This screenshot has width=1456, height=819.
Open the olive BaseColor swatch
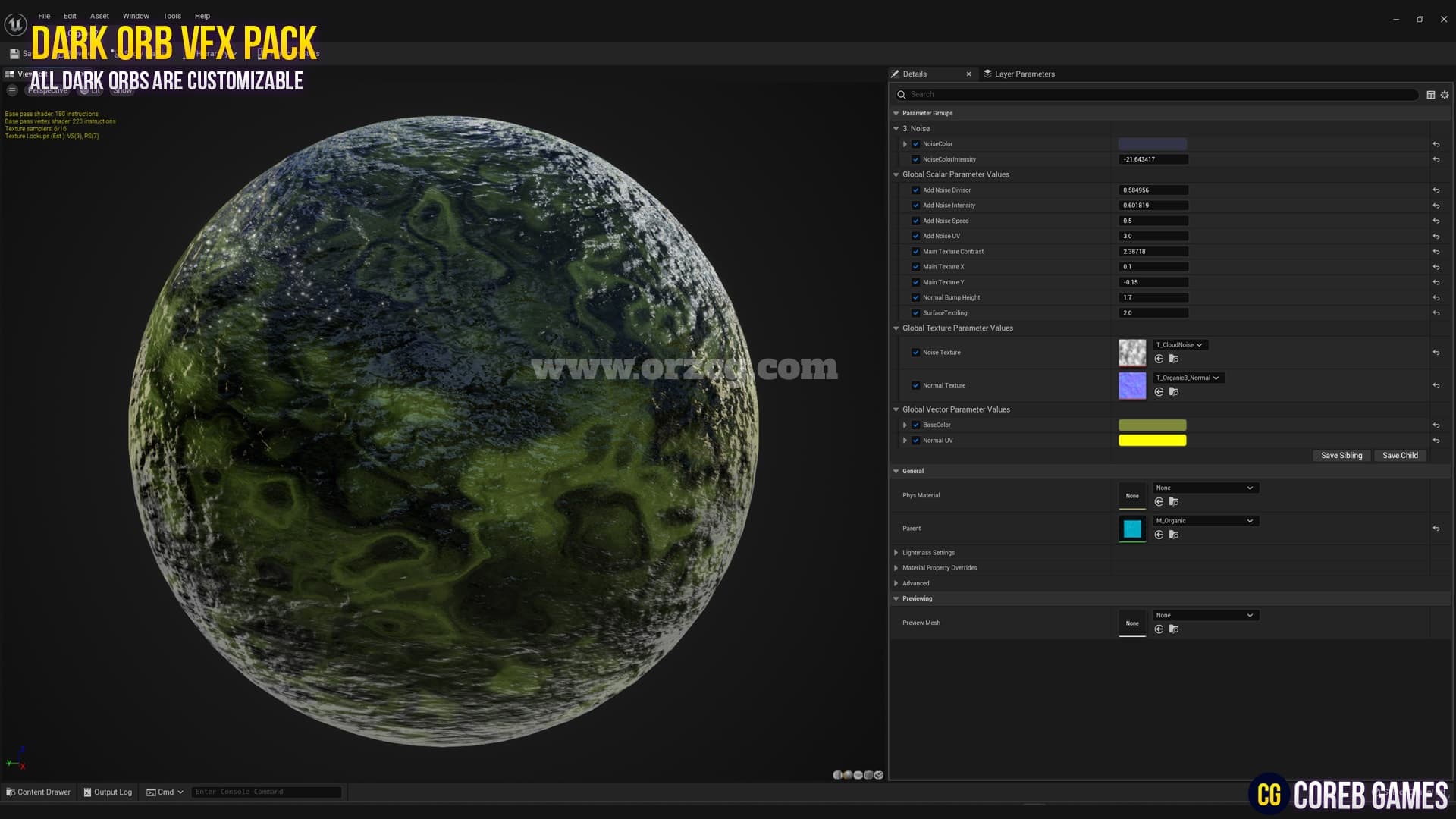click(1152, 425)
